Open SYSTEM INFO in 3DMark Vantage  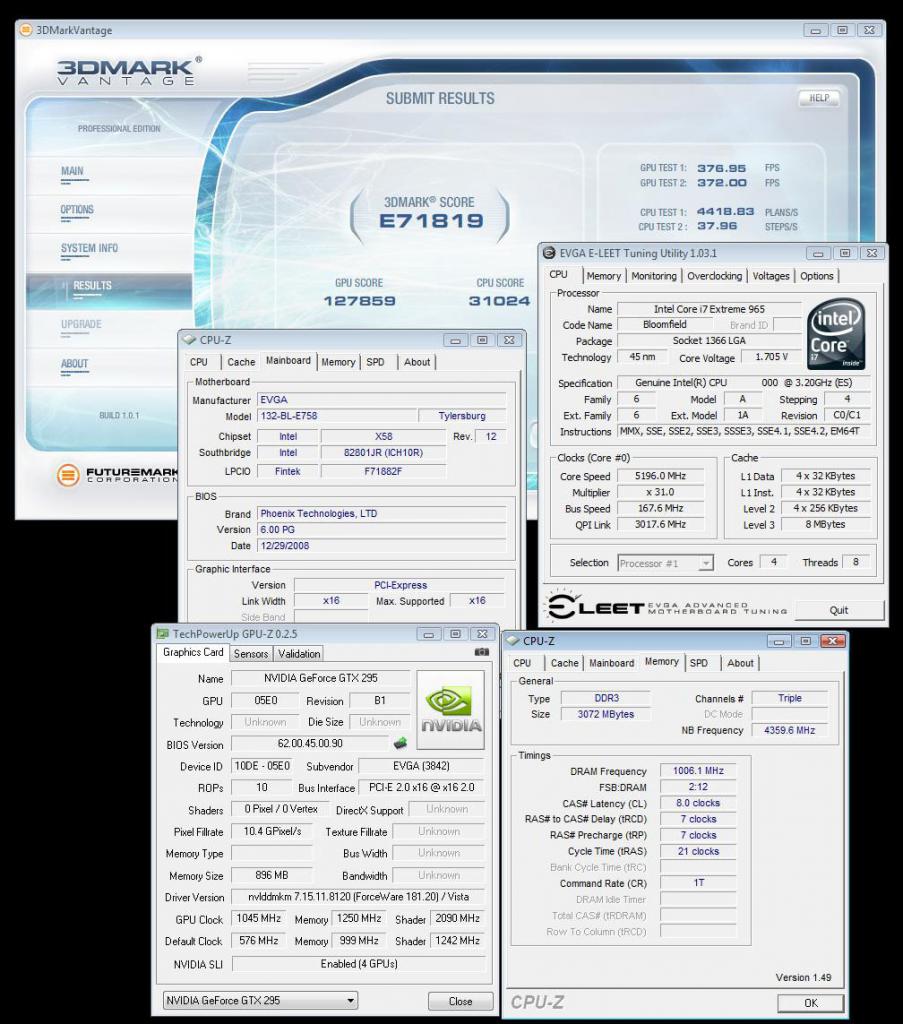click(x=89, y=248)
